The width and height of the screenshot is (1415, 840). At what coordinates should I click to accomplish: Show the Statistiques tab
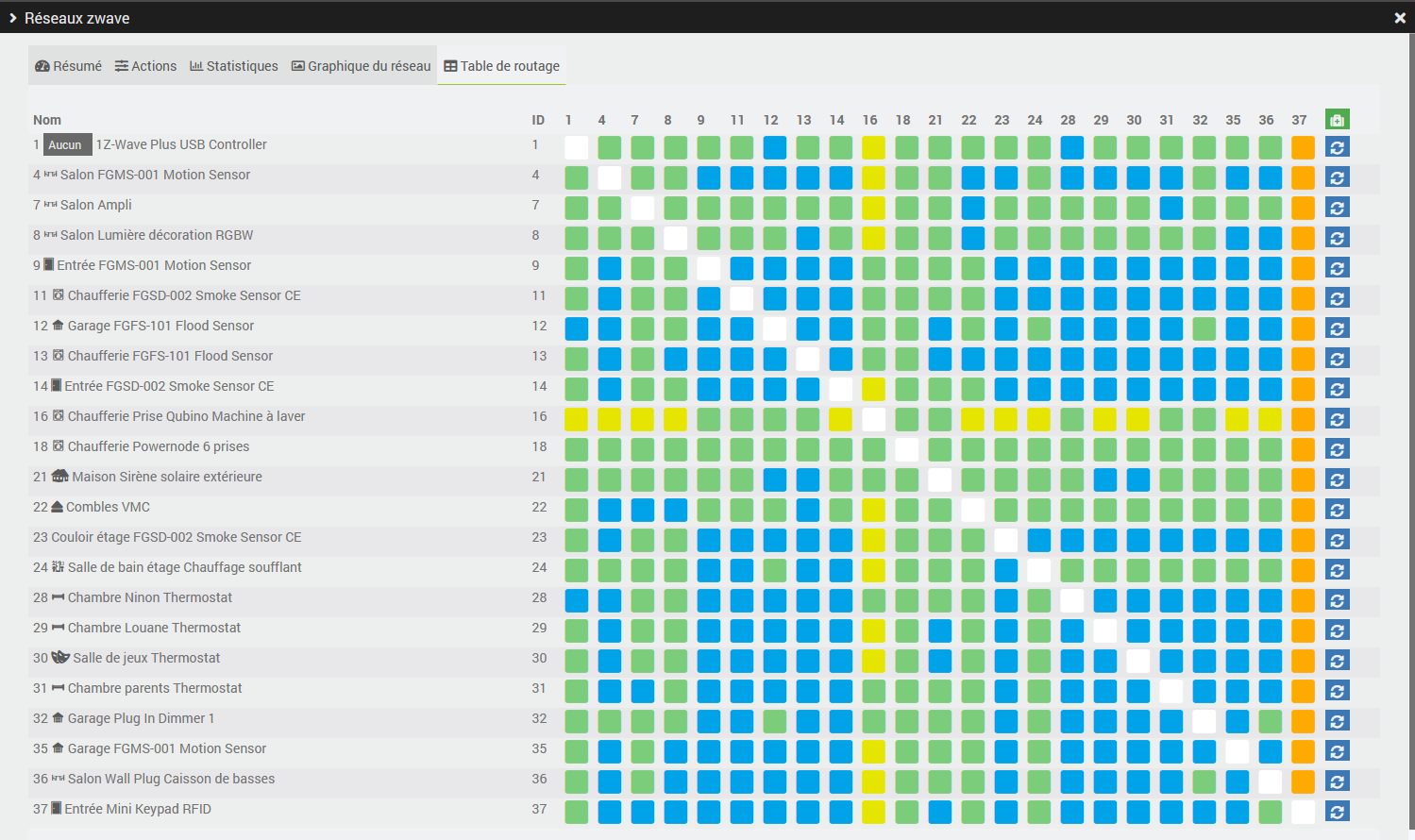tap(234, 66)
